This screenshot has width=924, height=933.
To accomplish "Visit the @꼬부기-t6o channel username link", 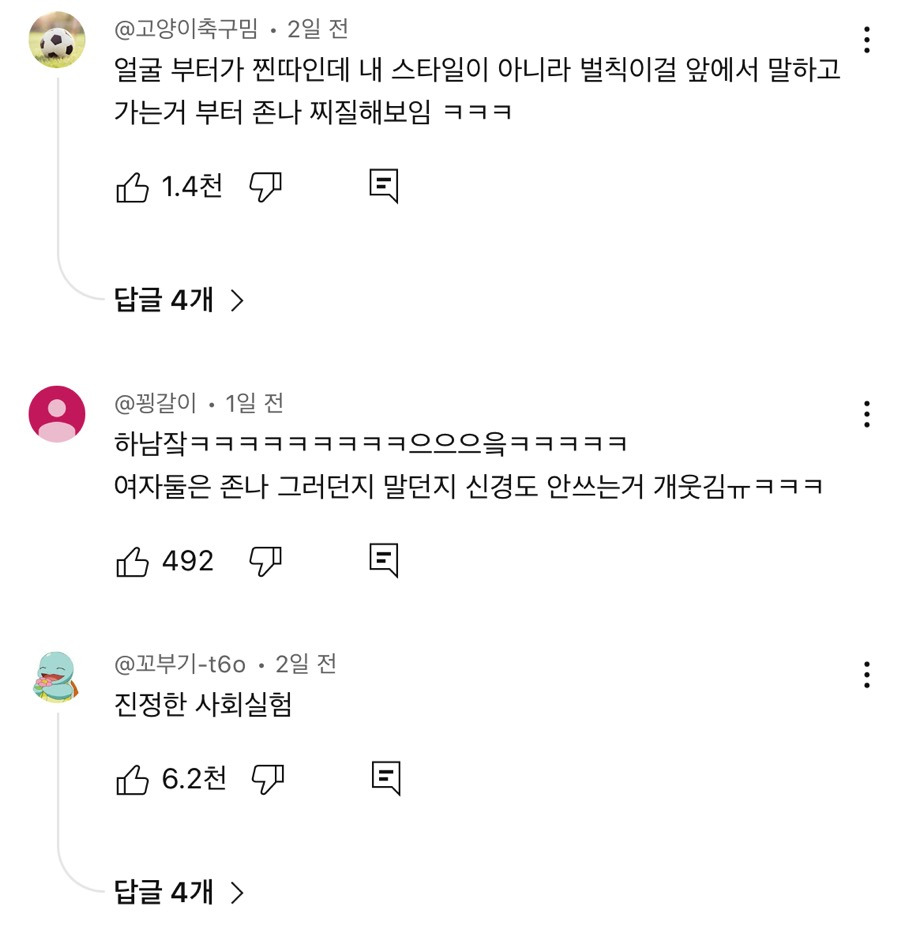I will click(x=180, y=664).
